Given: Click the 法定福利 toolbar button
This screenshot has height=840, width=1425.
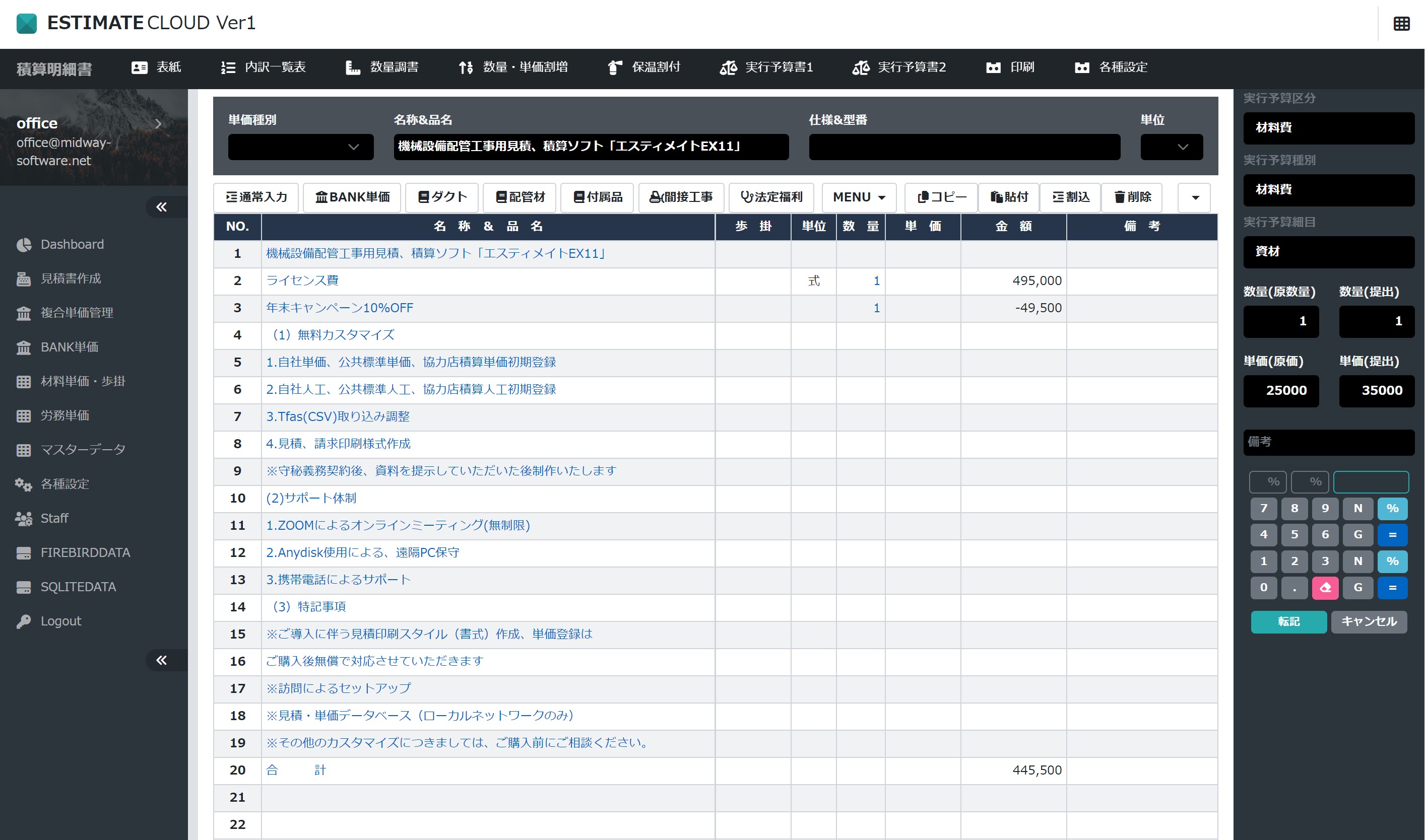Looking at the screenshot, I should [x=771, y=197].
